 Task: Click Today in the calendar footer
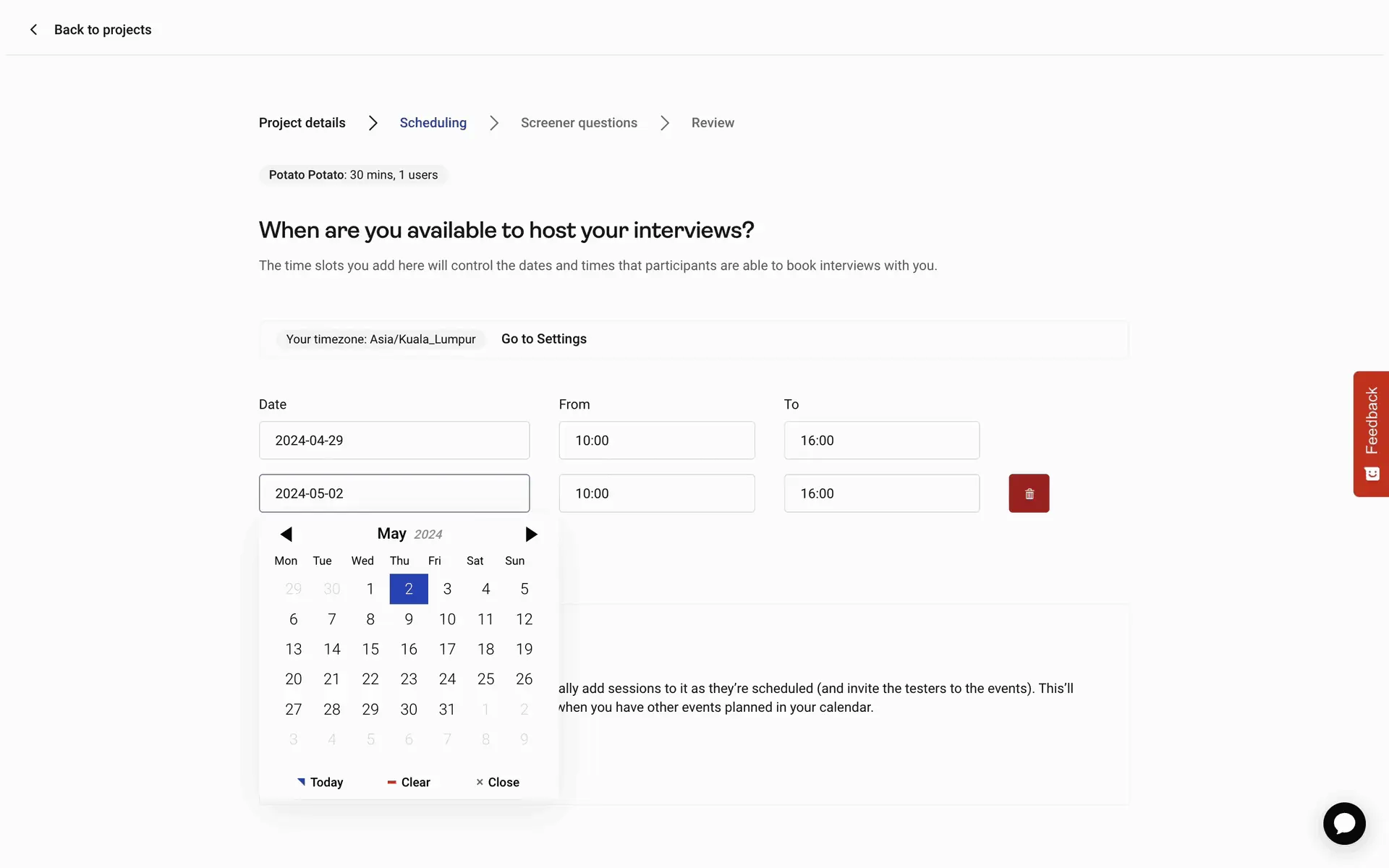pos(320,782)
